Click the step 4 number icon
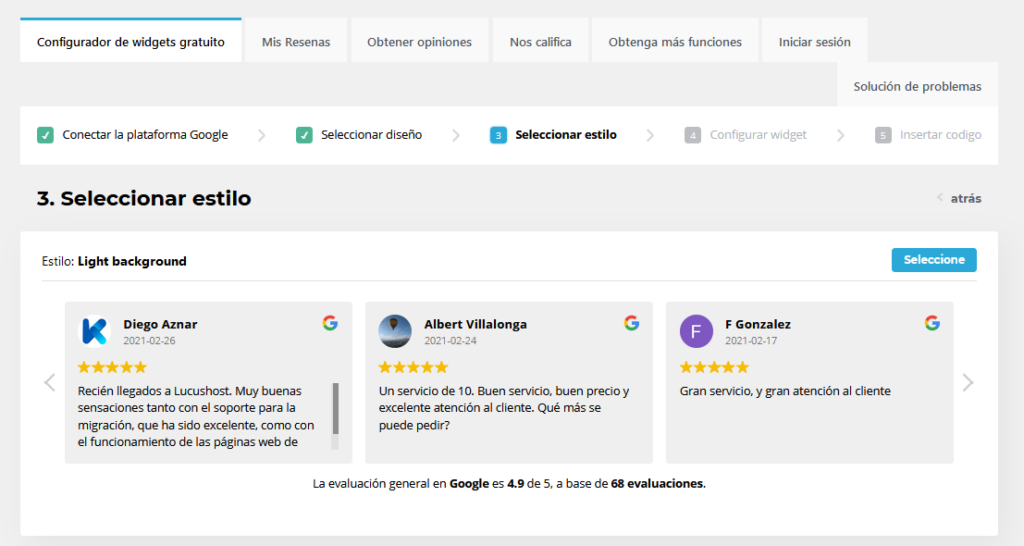Image resolution: width=1024 pixels, height=546 pixels. 692,135
